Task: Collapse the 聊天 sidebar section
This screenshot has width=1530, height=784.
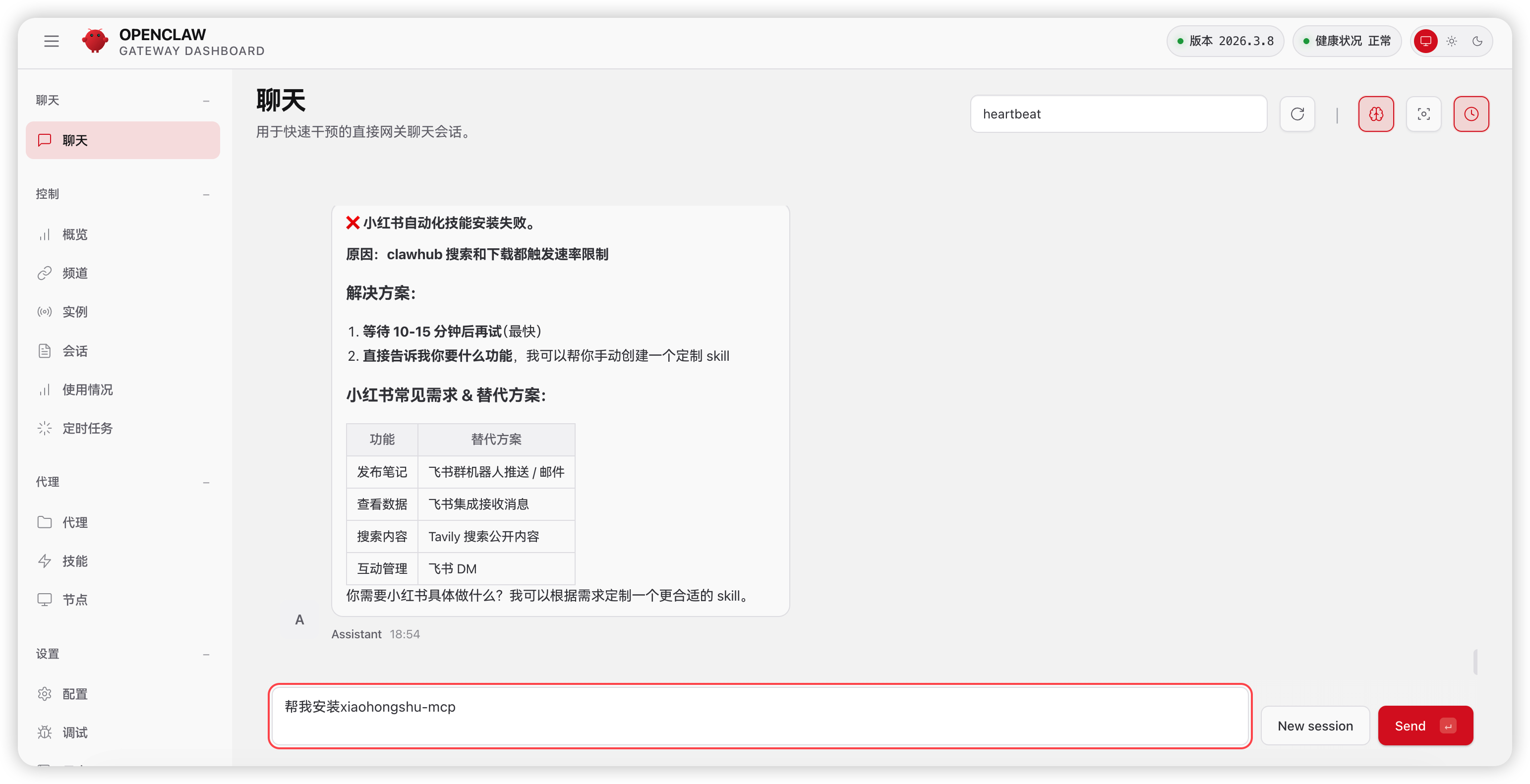Action: [x=206, y=101]
